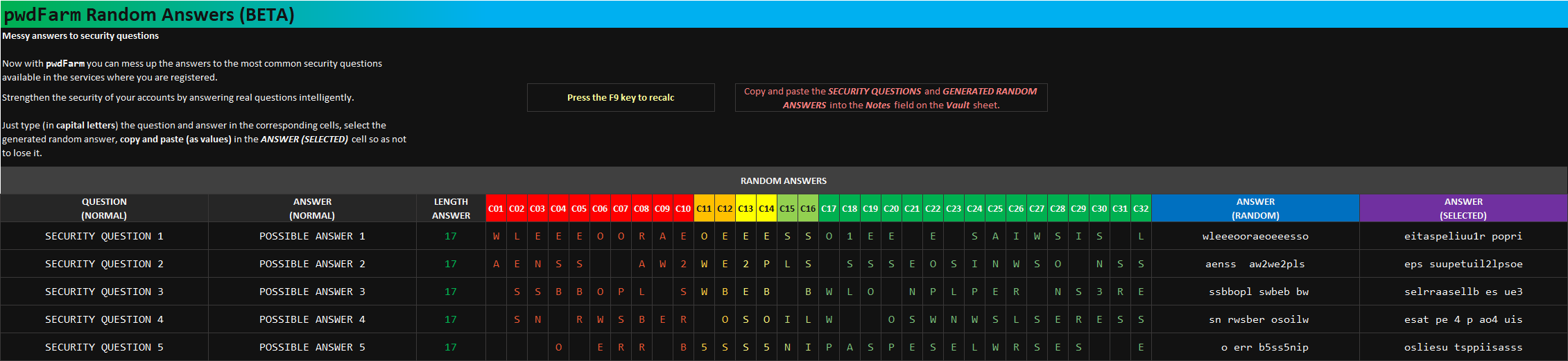Image resolution: width=1568 pixels, height=361 pixels.
Task: Click the orange C11 column header
Action: (704, 208)
